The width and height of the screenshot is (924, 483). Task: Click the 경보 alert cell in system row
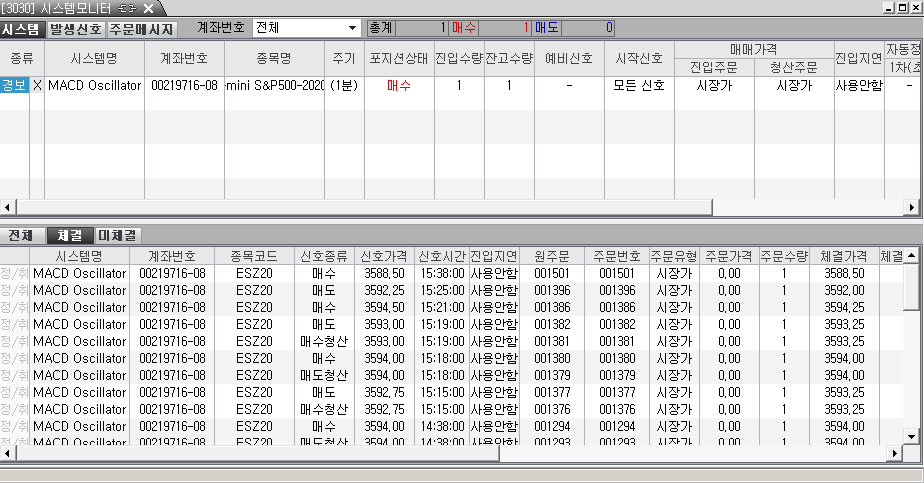pos(15,86)
